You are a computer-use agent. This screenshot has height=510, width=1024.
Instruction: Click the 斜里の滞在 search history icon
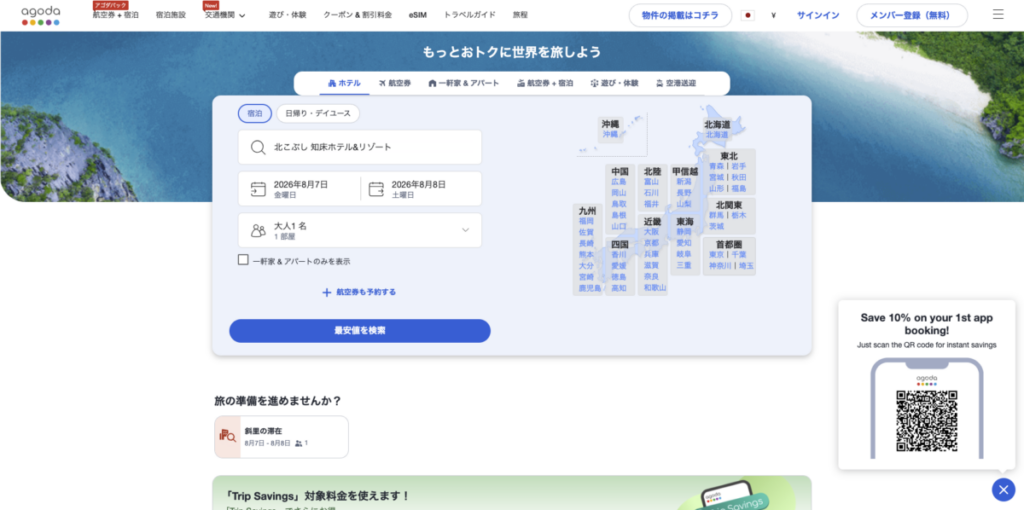point(228,437)
